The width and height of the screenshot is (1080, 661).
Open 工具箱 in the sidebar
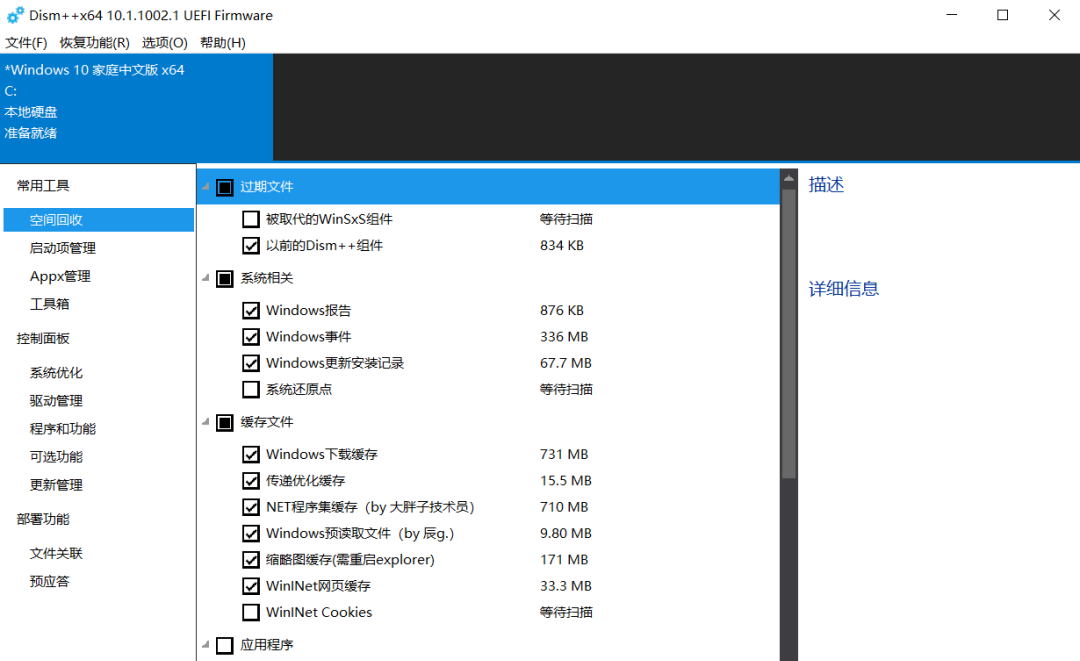click(x=50, y=304)
